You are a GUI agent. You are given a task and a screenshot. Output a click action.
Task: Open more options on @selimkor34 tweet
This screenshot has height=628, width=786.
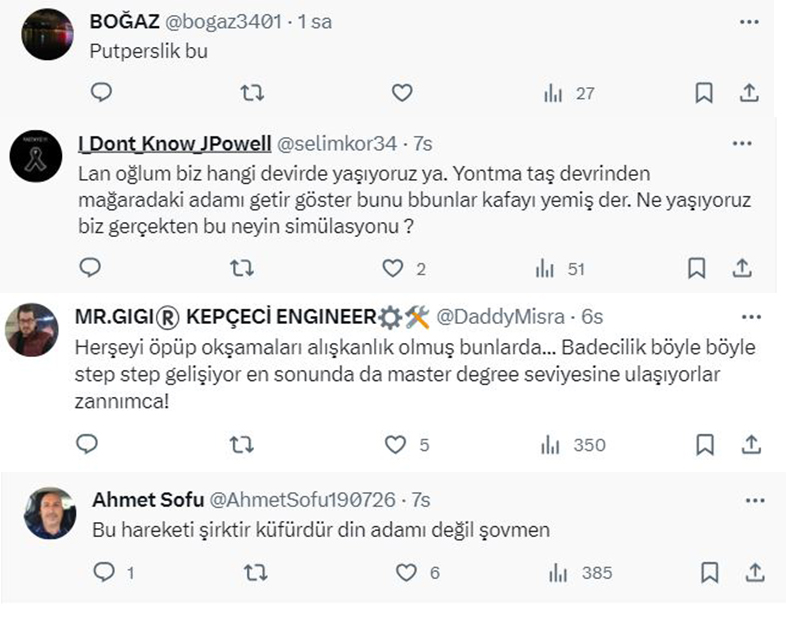[x=741, y=144]
